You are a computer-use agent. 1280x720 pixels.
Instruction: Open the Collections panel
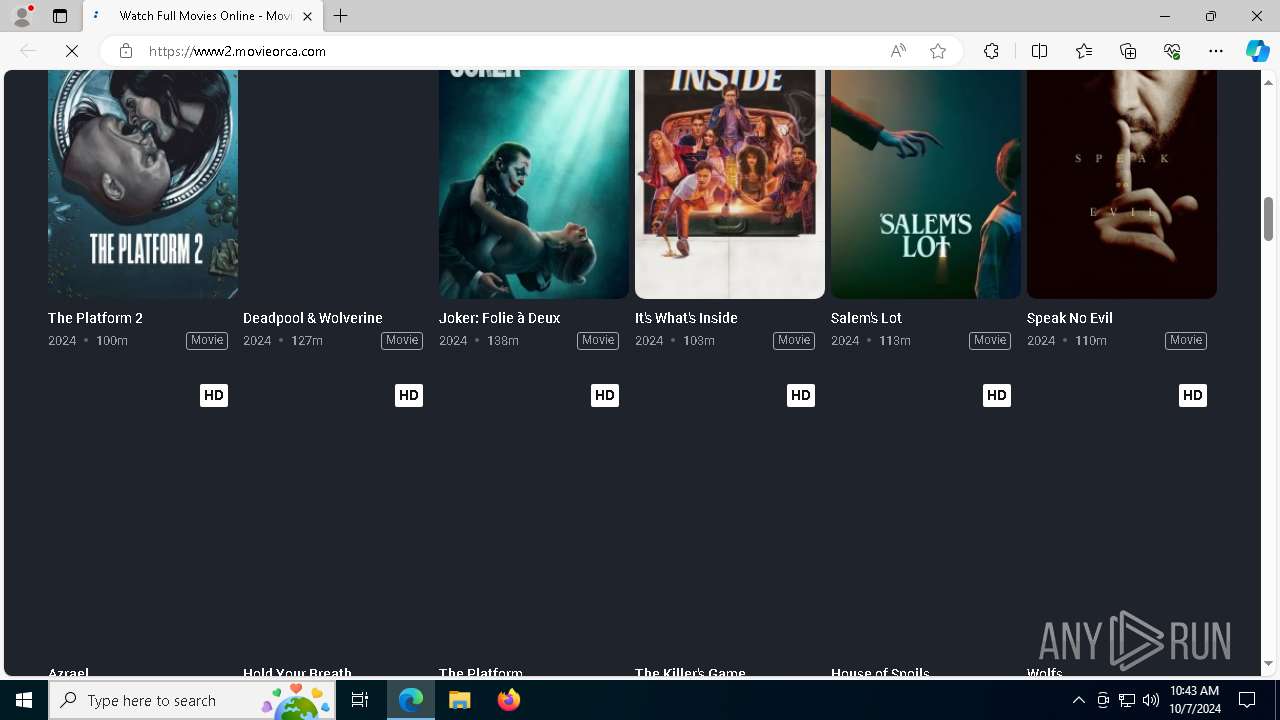(1128, 51)
